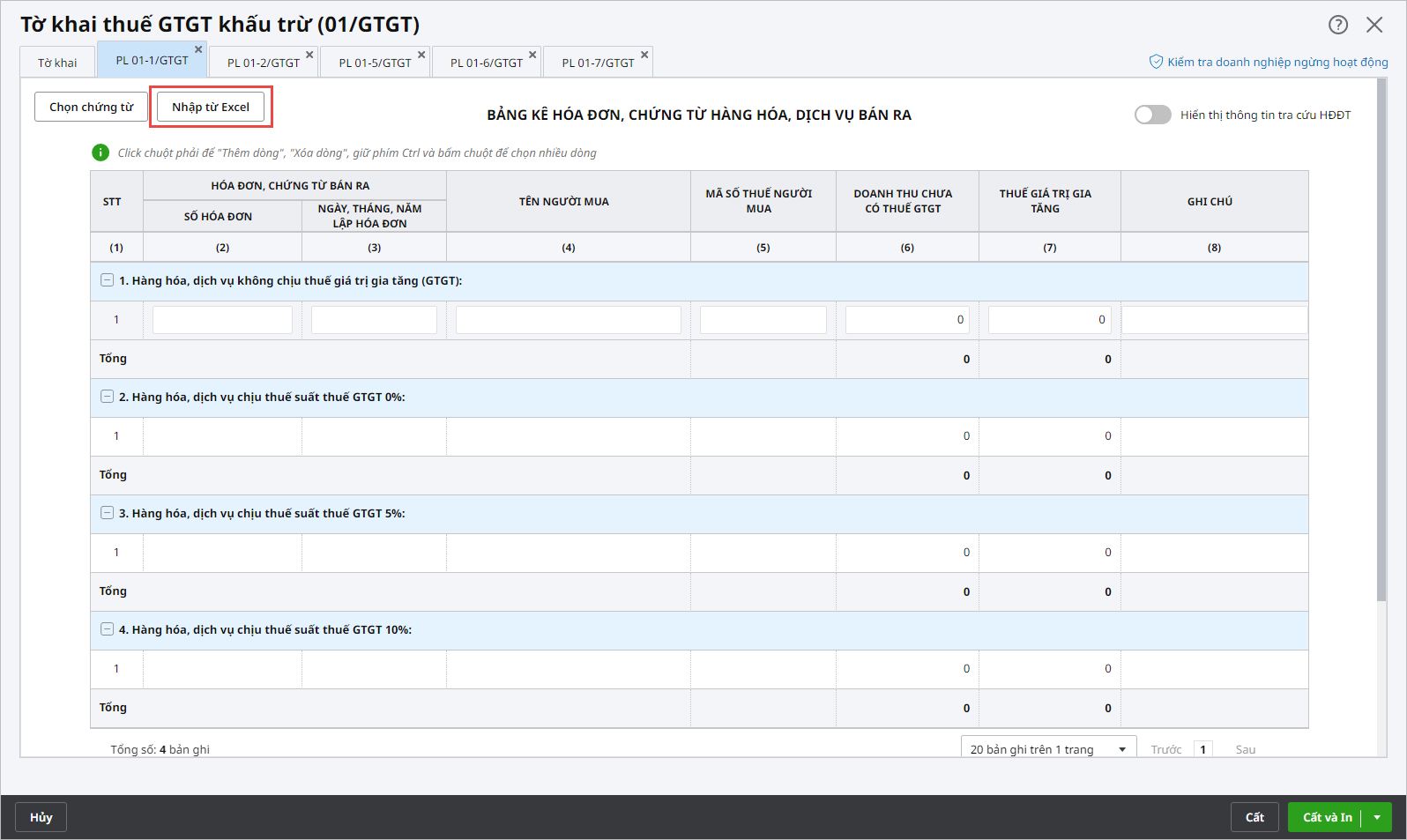Click the 'Nhập từ Excel' button
This screenshot has width=1407, height=840.
pos(211,107)
